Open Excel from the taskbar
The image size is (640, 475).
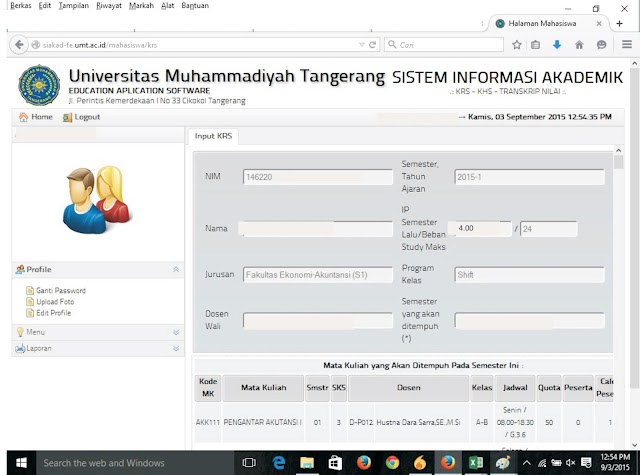pos(475,463)
